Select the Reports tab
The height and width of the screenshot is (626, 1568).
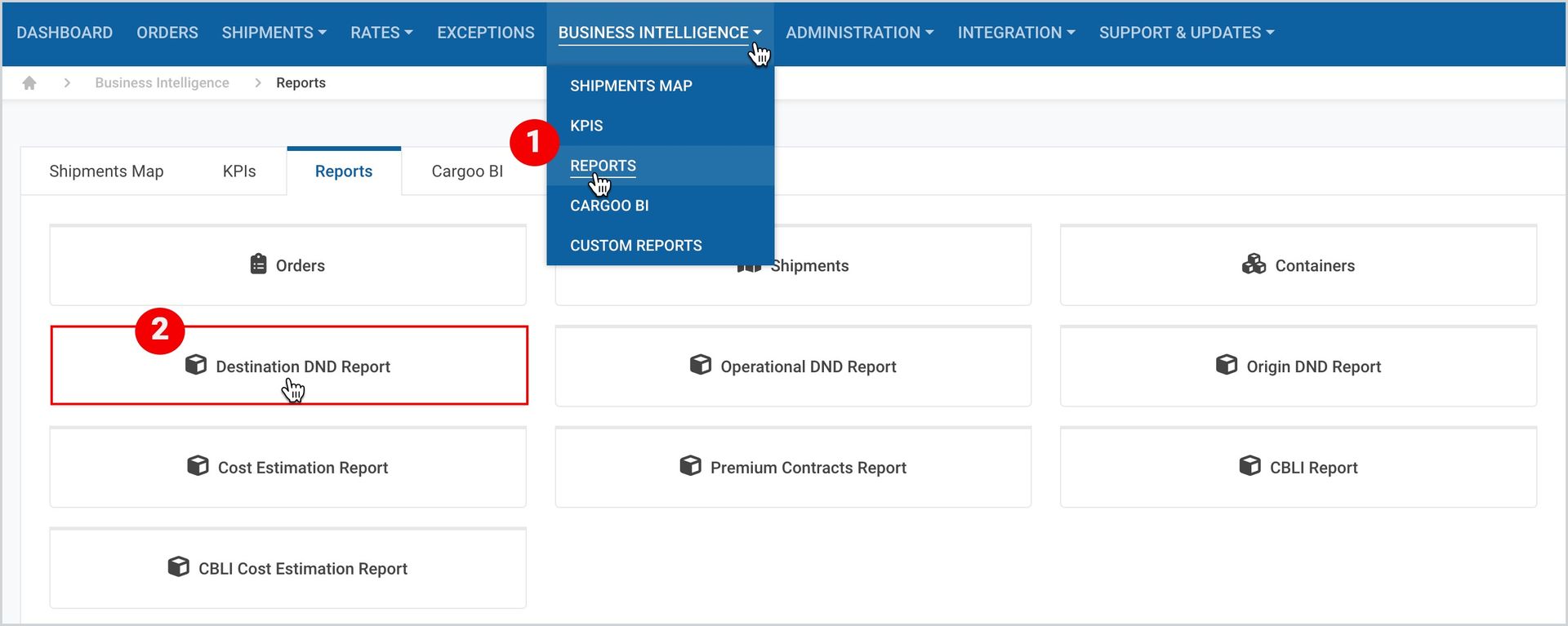[x=344, y=171]
